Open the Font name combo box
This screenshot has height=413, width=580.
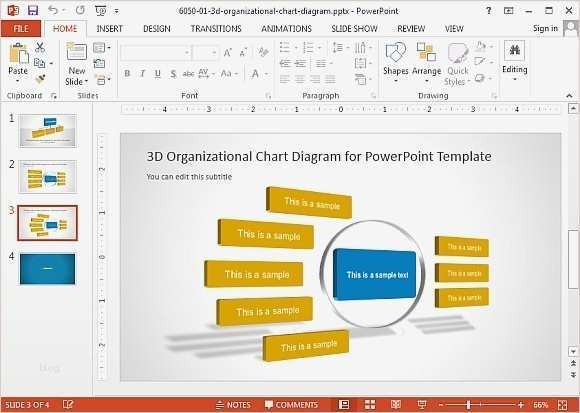point(155,53)
